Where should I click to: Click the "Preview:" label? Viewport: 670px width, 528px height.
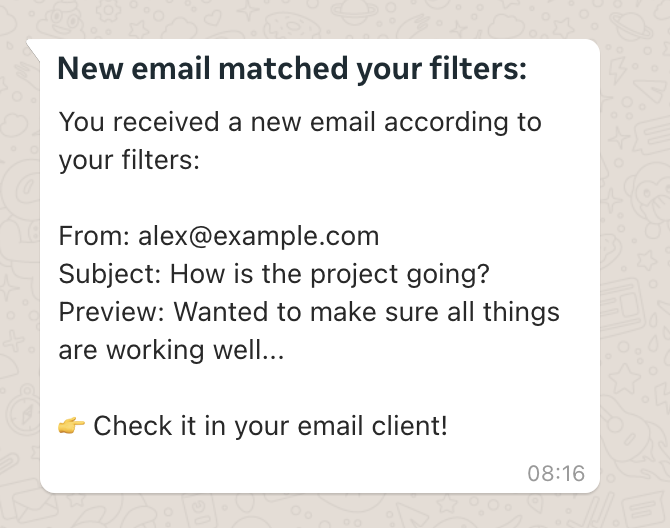pyautogui.click(x=112, y=312)
